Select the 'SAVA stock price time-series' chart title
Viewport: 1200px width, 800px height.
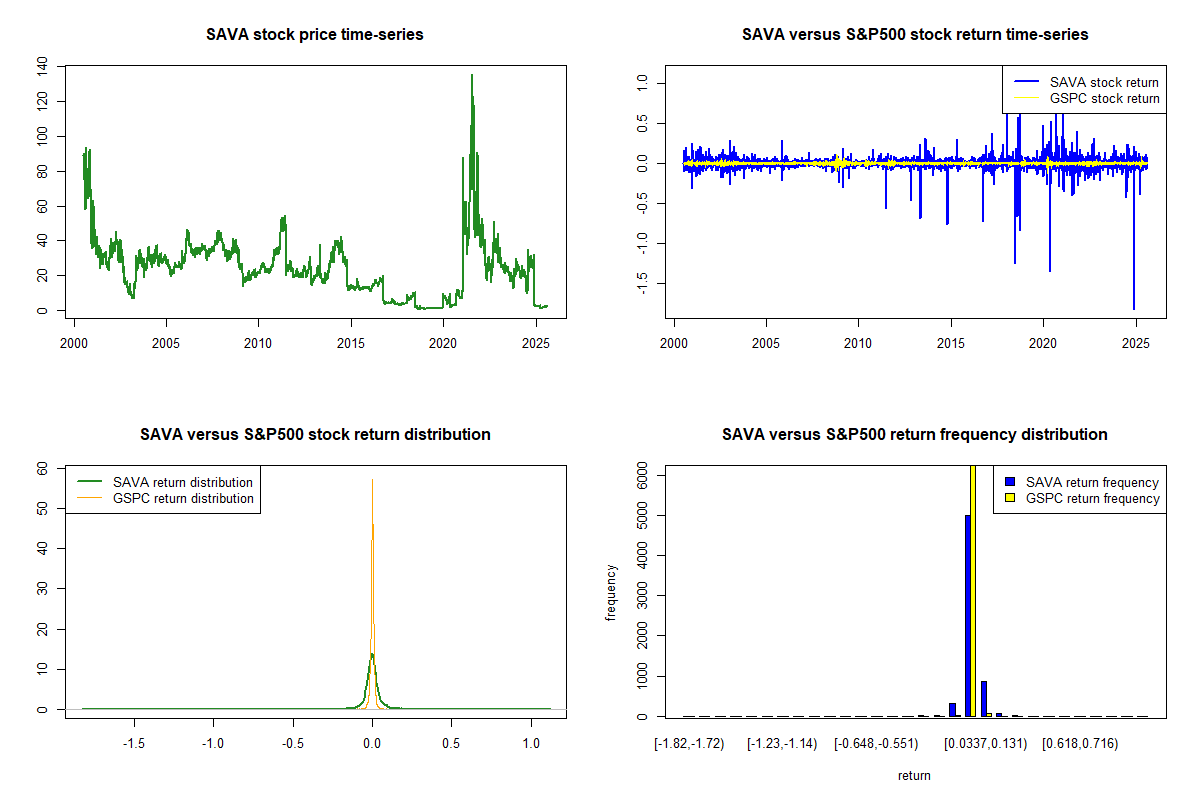coord(315,35)
